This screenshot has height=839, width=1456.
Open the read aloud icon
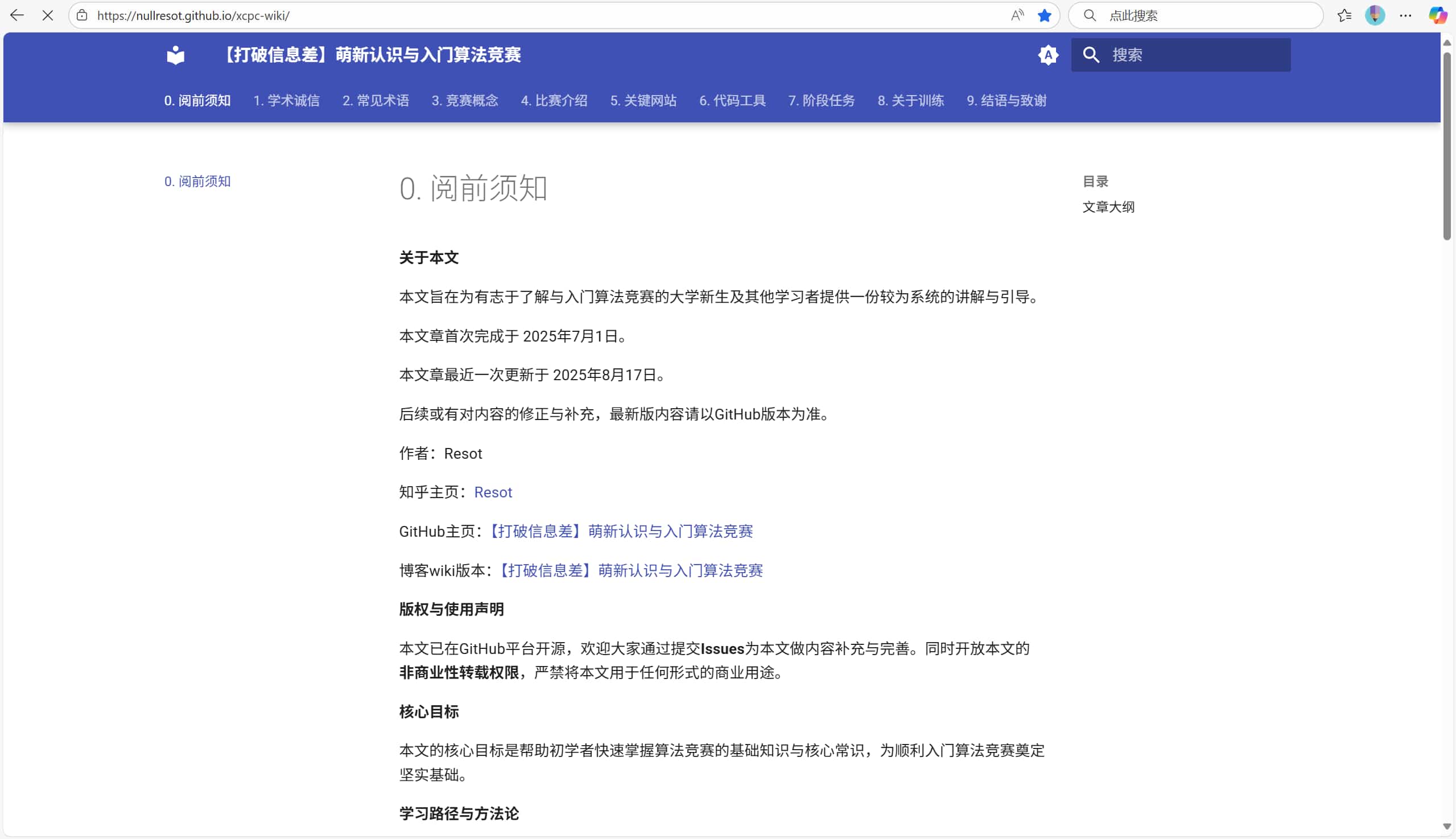1017,15
